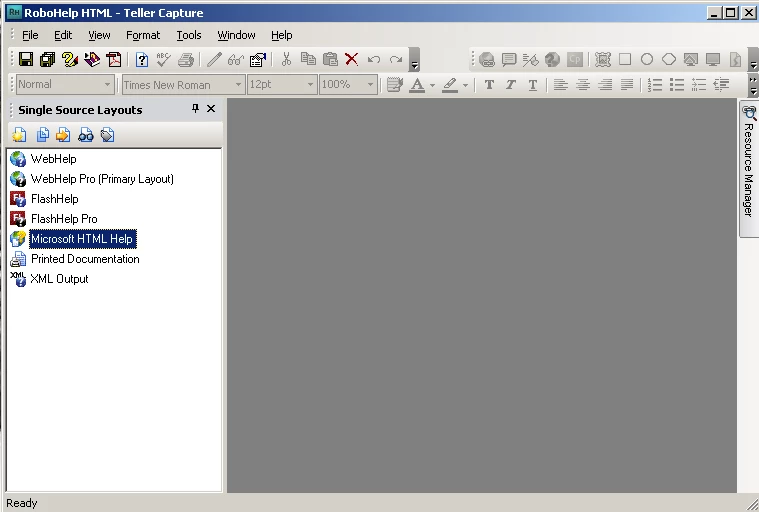
Task: Run the ABC spell check icon
Action: (x=164, y=60)
